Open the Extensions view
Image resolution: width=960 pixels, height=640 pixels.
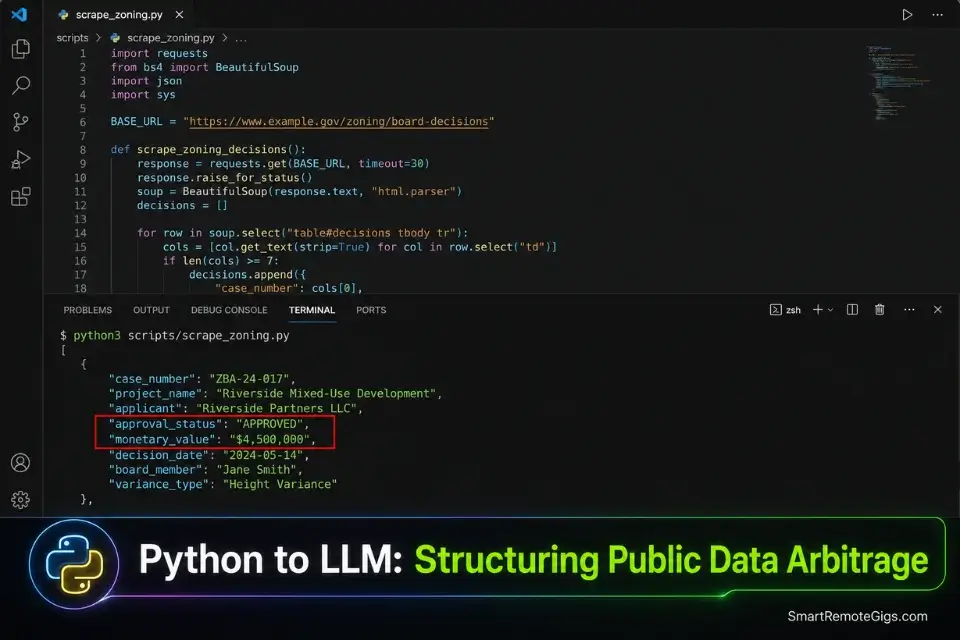point(21,197)
